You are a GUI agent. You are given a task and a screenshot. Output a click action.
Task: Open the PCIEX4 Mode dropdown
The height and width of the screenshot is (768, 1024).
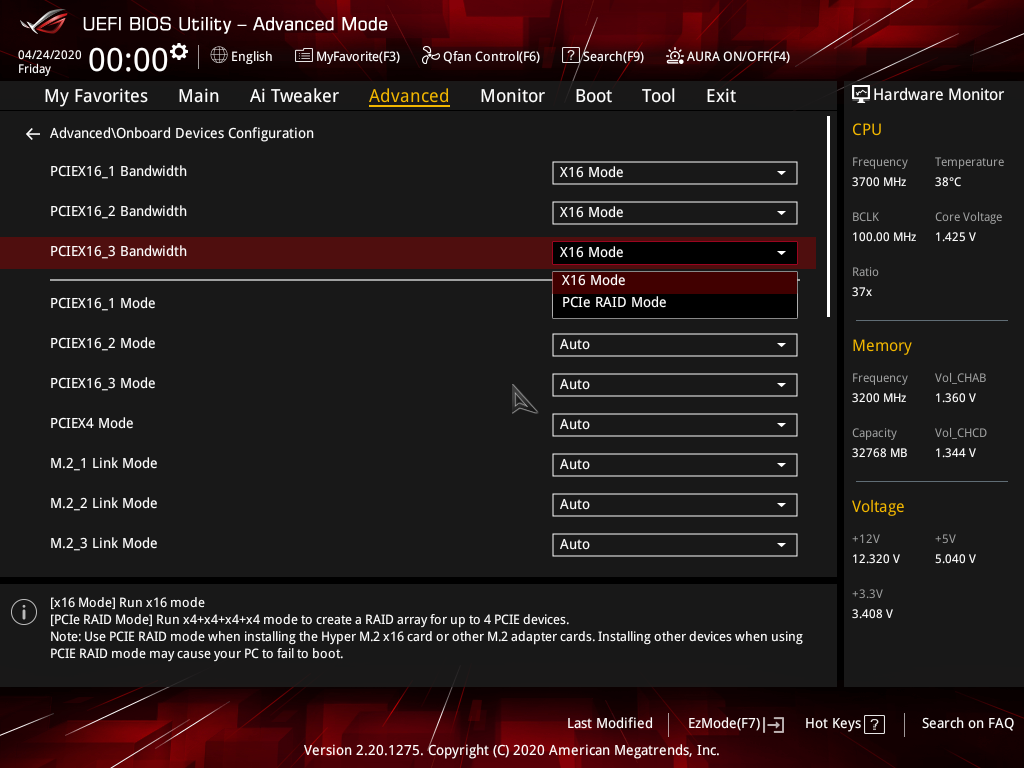(675, 424)
